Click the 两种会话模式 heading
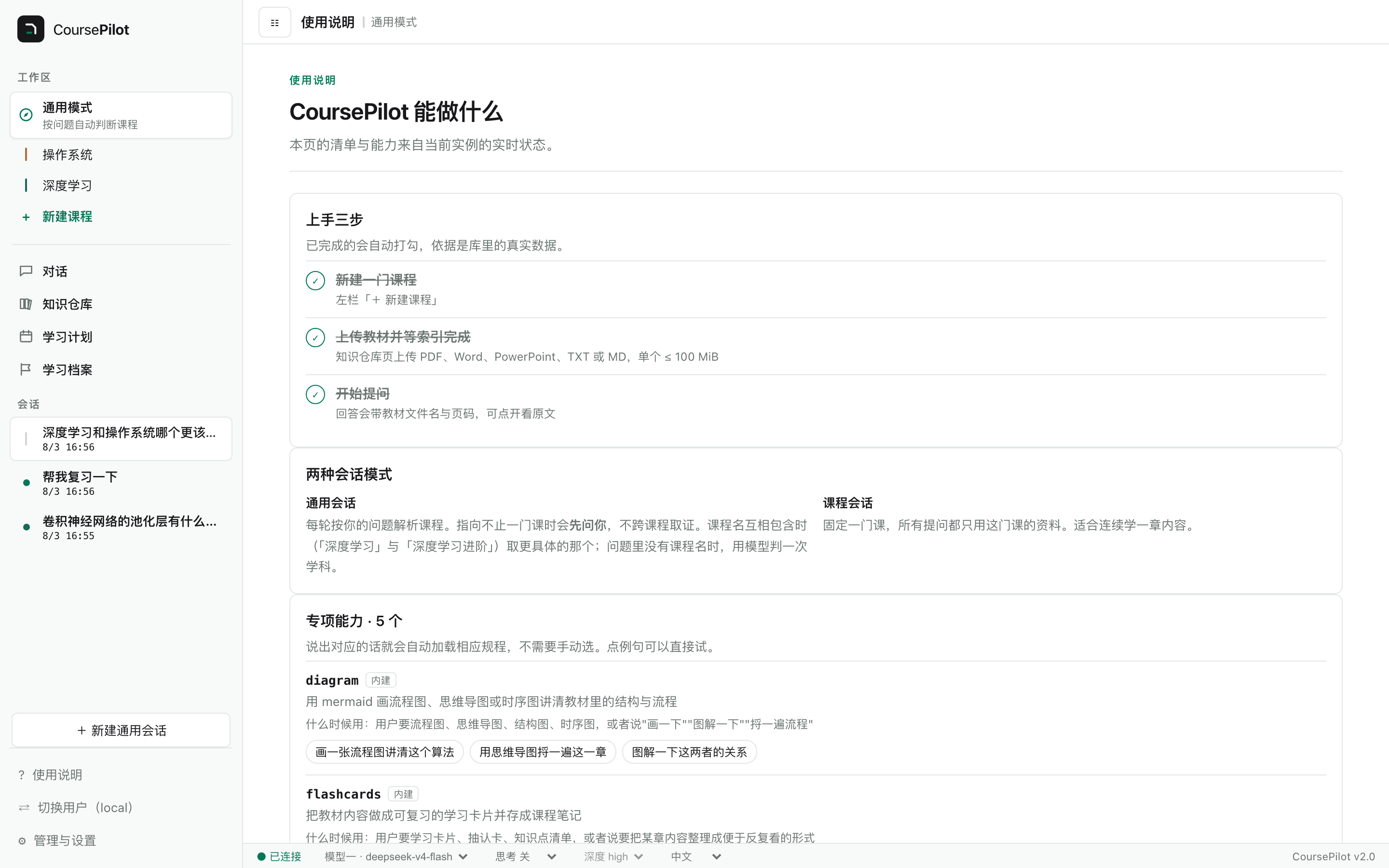 pos(349,475)
